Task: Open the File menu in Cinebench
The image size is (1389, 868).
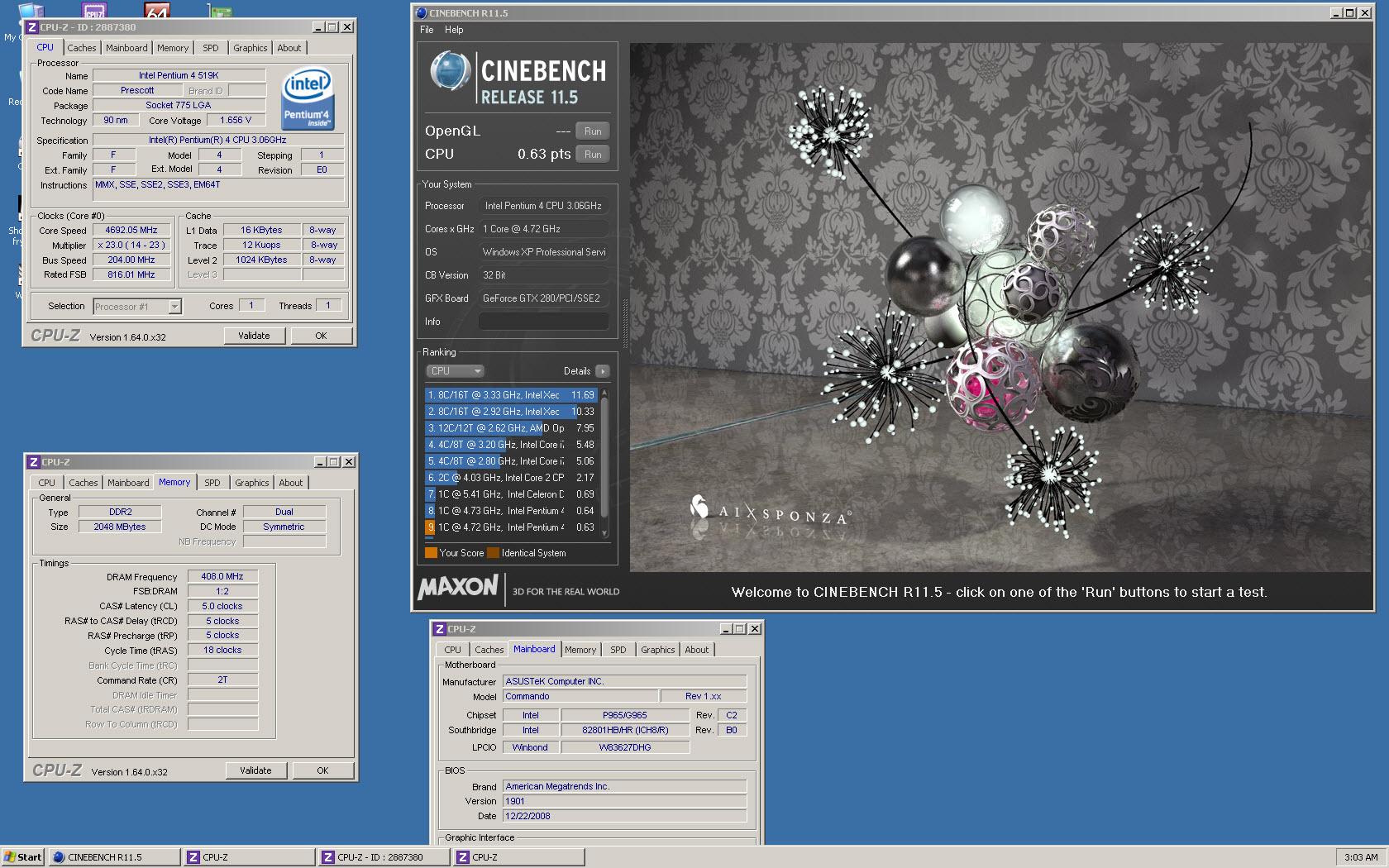Action: [x=427, y=30]
